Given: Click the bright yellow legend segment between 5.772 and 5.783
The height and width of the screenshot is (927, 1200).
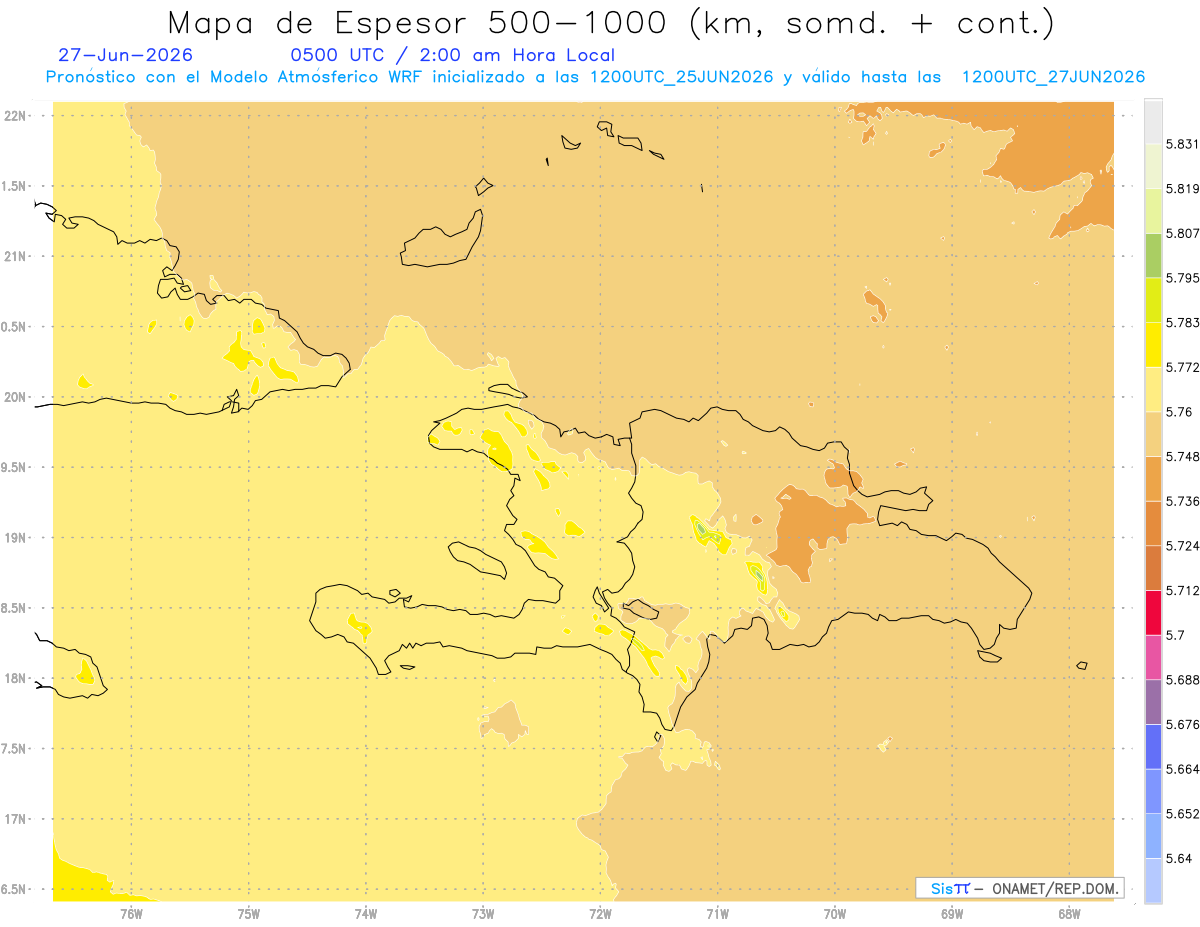Looking at the screenshot, I should [1153, 344].
